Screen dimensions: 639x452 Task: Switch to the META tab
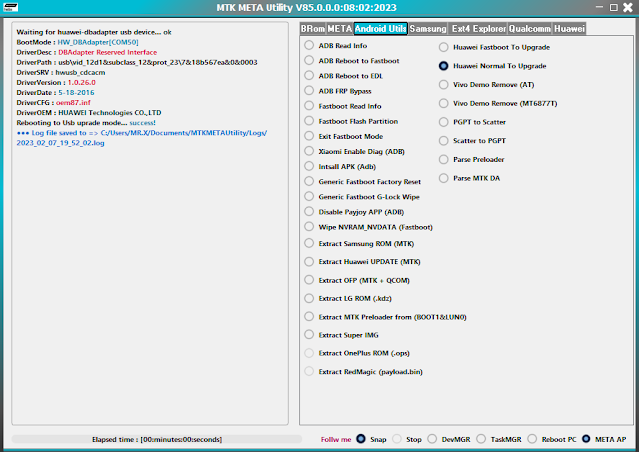click(339, 29)
